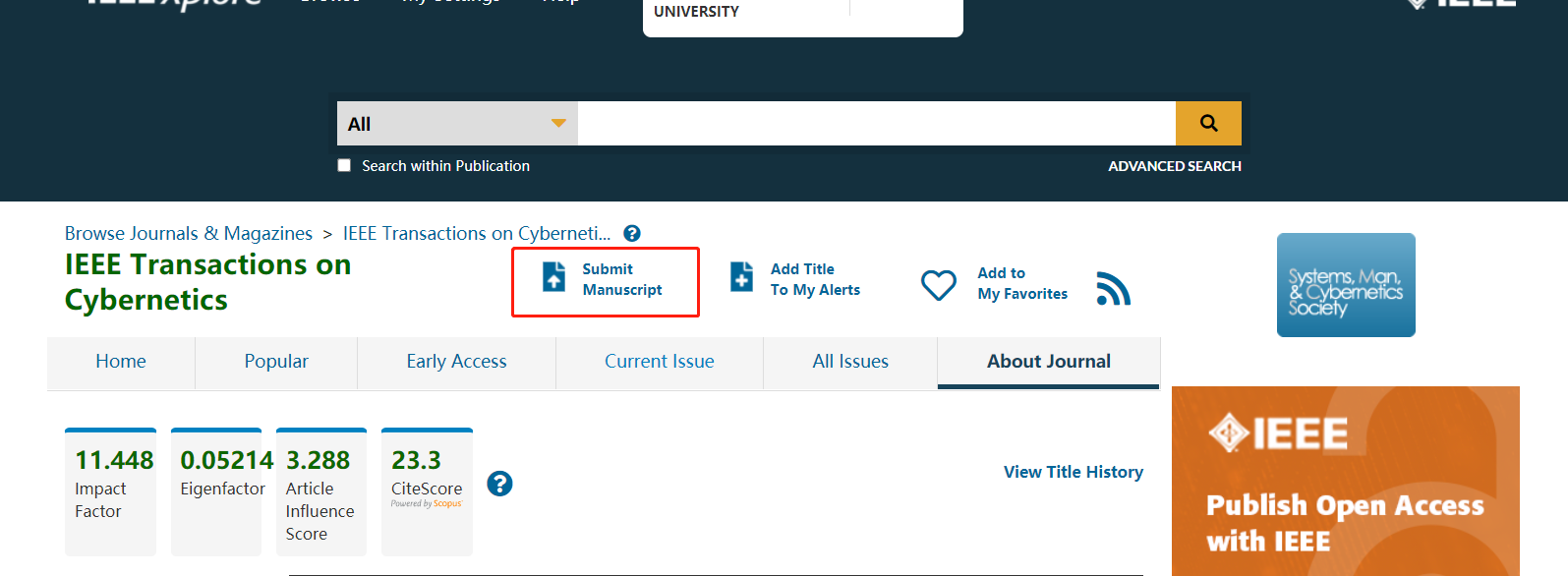Open the Current Issue tab
The image size is (1568, 576).
660,362
